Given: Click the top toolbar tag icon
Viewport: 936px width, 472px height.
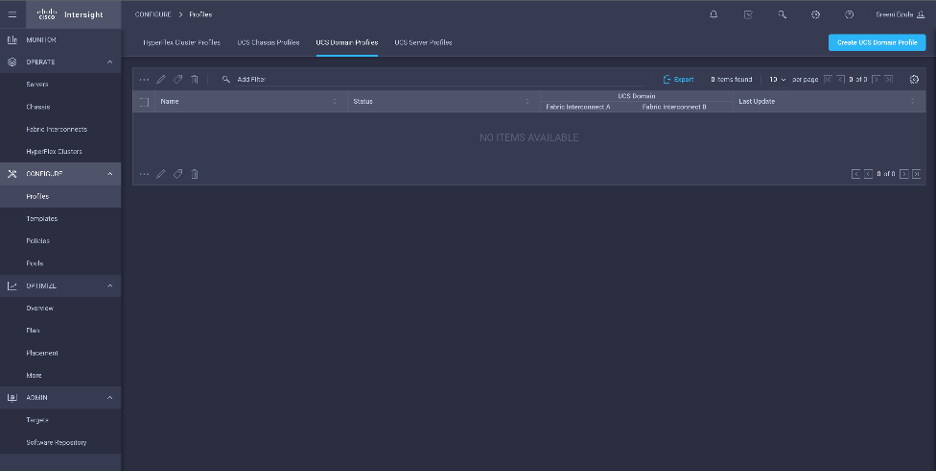Looking at the screenshot, I should click(177, 79).
